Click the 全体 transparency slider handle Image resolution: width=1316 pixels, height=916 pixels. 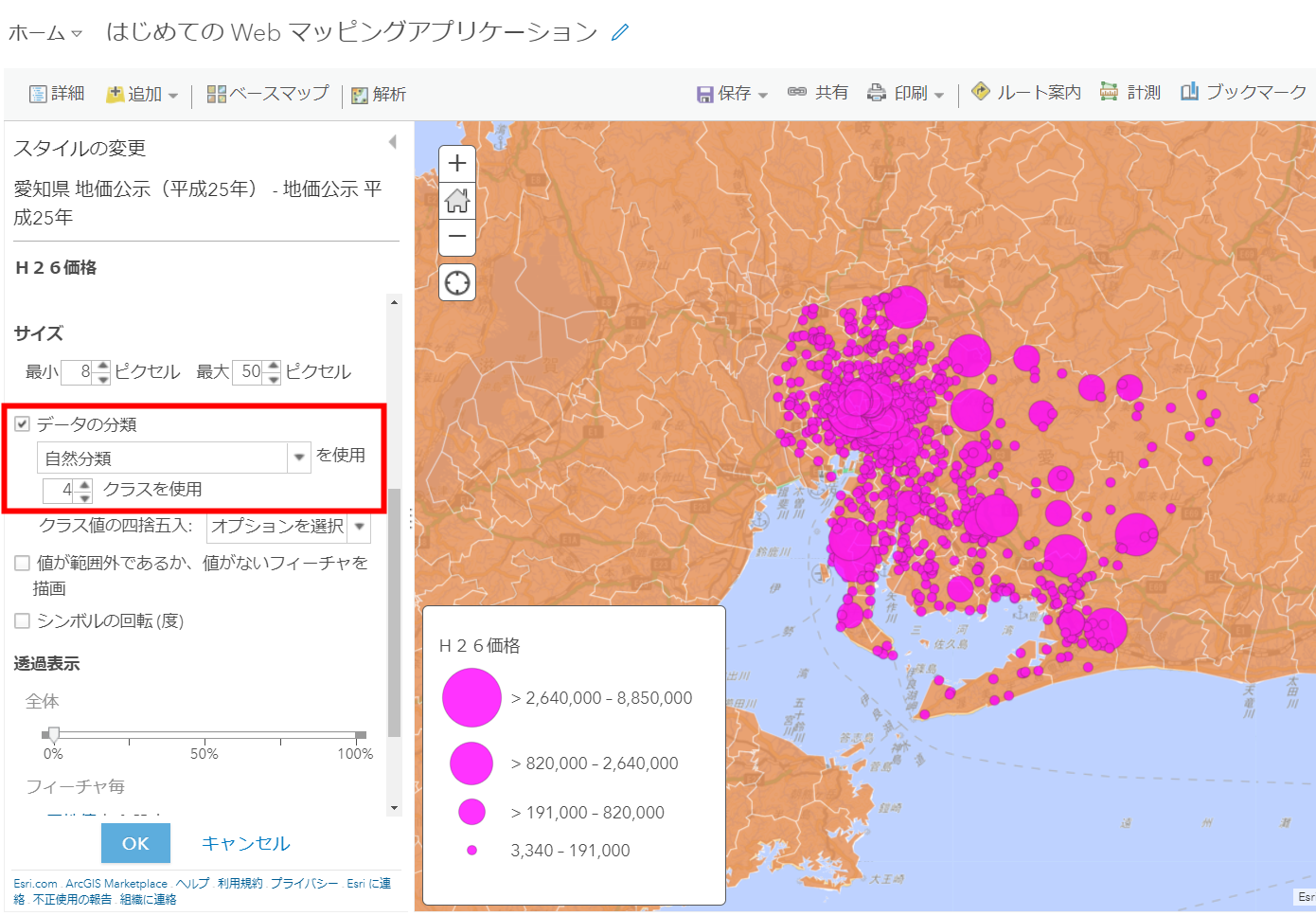click(54, 734)
